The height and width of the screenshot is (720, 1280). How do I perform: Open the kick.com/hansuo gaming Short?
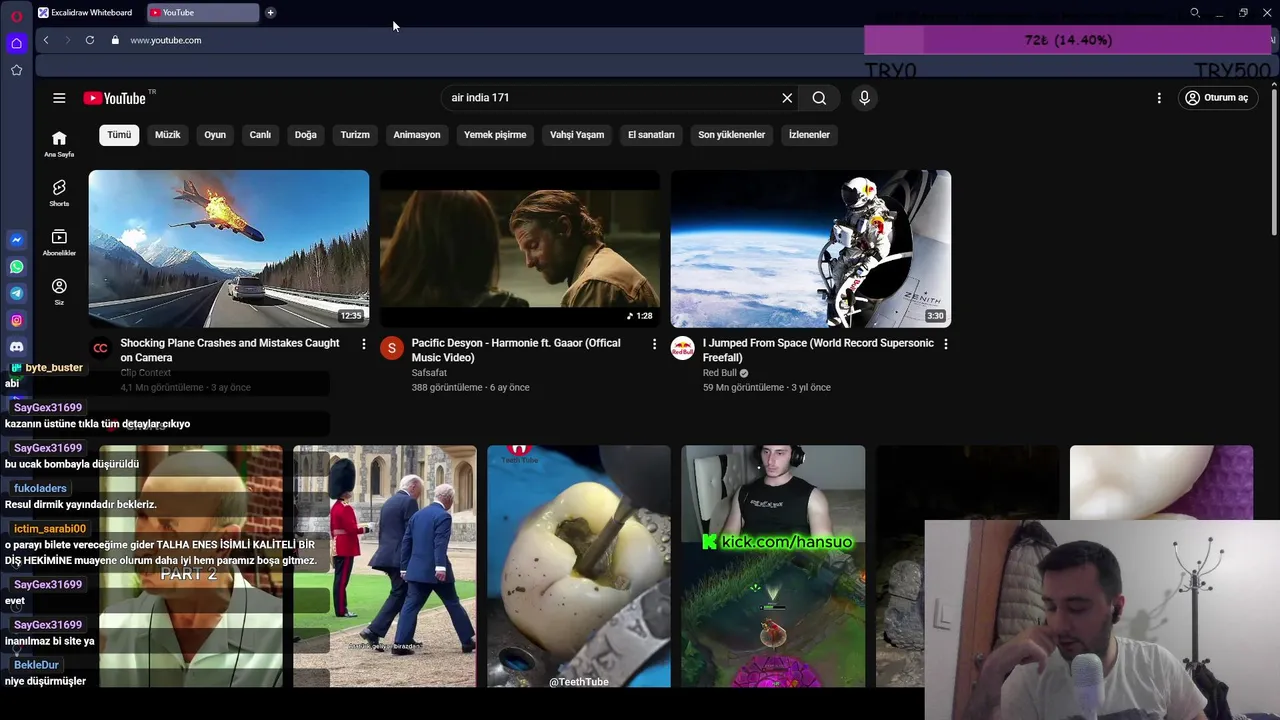pyautogui.click(x=773, y=566)
